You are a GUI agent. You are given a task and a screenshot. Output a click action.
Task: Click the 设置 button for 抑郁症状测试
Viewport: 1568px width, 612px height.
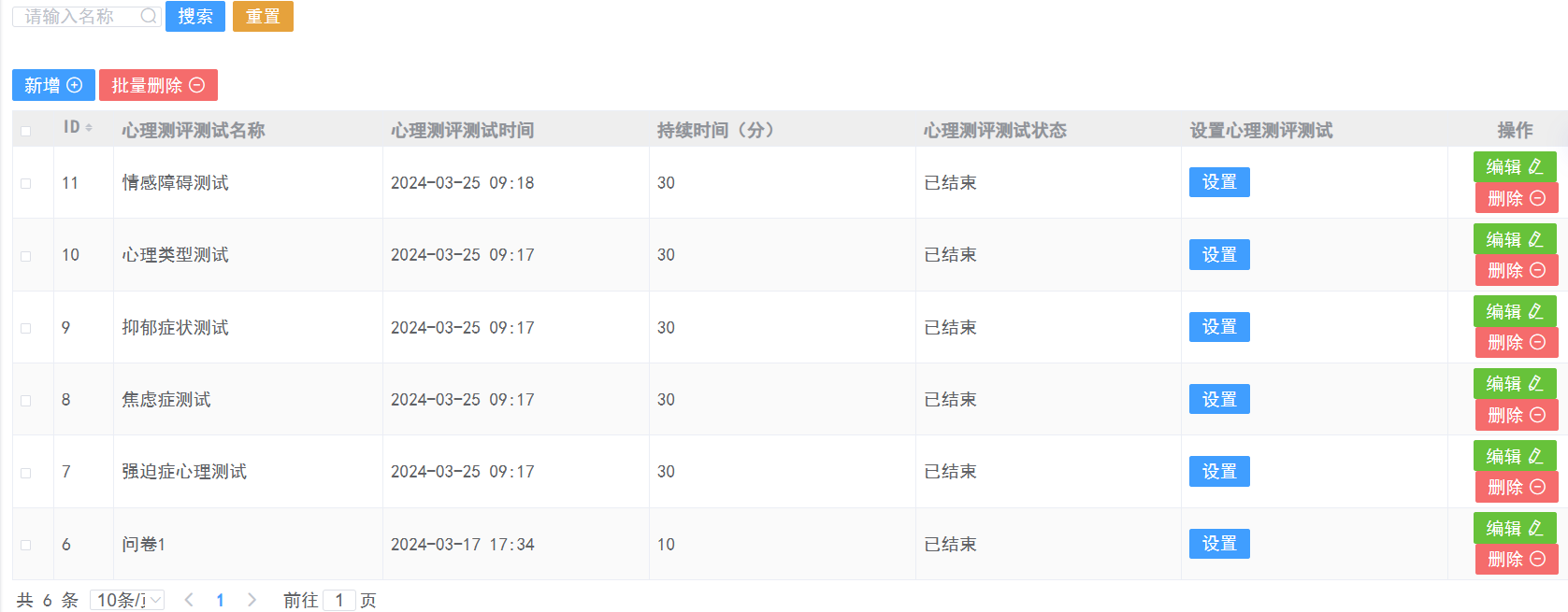[1219, 327]
